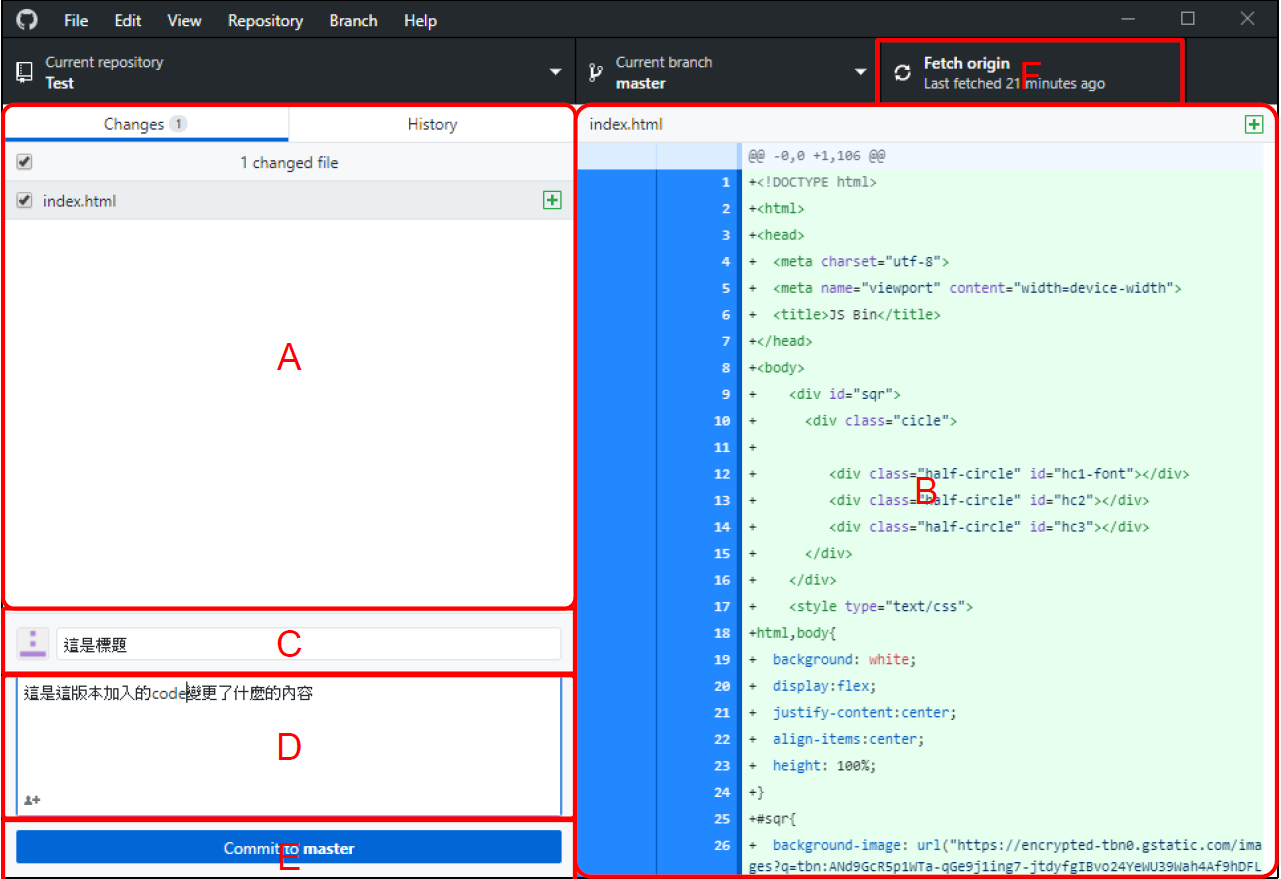Click the Fetch origin sync icon

[x=902, y=73]
